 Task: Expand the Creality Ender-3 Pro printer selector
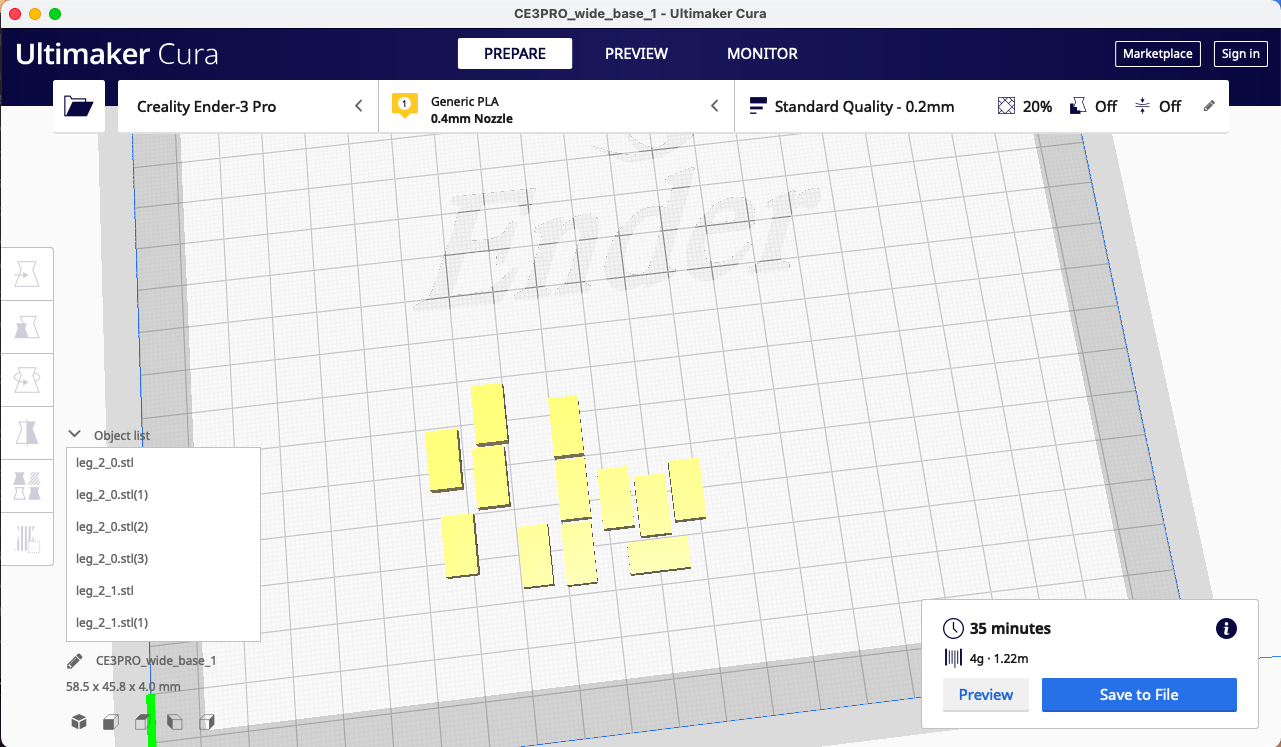(248, 106)
